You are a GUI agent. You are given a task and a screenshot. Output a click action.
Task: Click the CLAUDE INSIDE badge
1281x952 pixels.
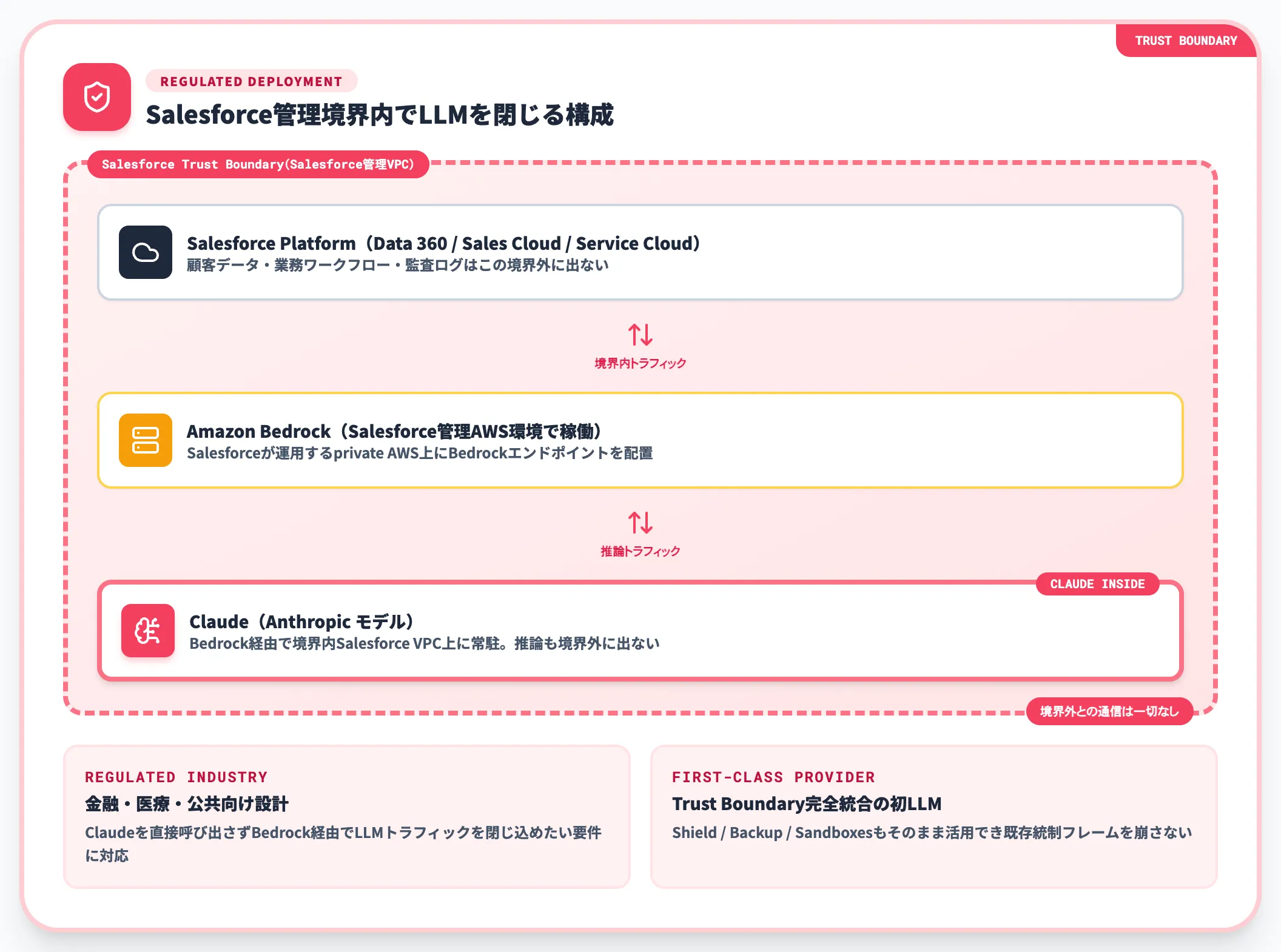click(1097, 584)
